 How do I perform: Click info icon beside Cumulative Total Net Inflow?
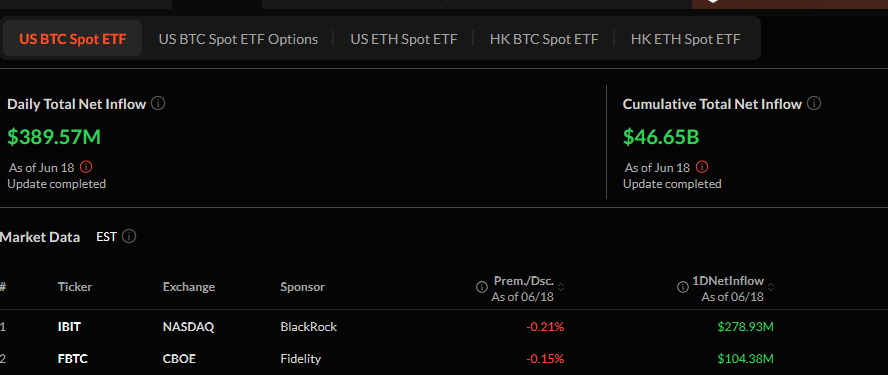(x=814, y=104)
